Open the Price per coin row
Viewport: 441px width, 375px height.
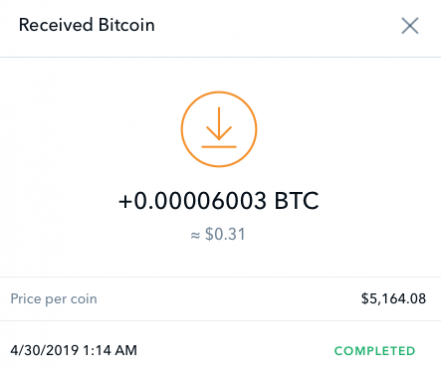220,299
